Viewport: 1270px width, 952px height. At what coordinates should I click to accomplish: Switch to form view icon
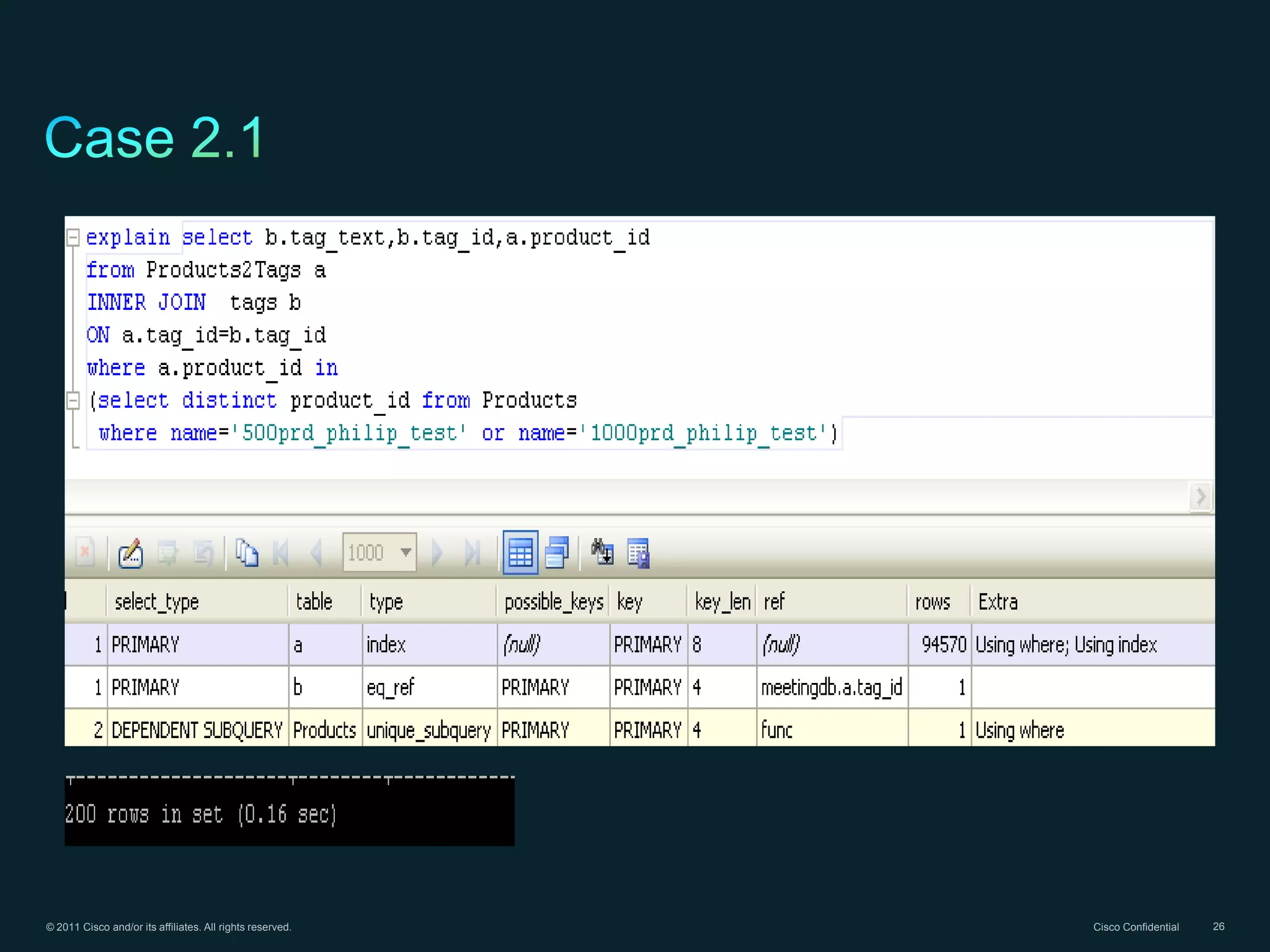pos(557,553)
